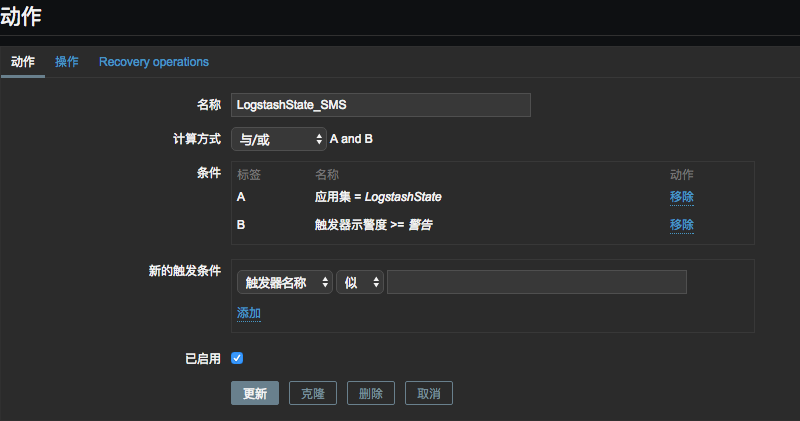Click the 条件 label
Viewport: 800px width, 421px height.
[x=209, y=173]
